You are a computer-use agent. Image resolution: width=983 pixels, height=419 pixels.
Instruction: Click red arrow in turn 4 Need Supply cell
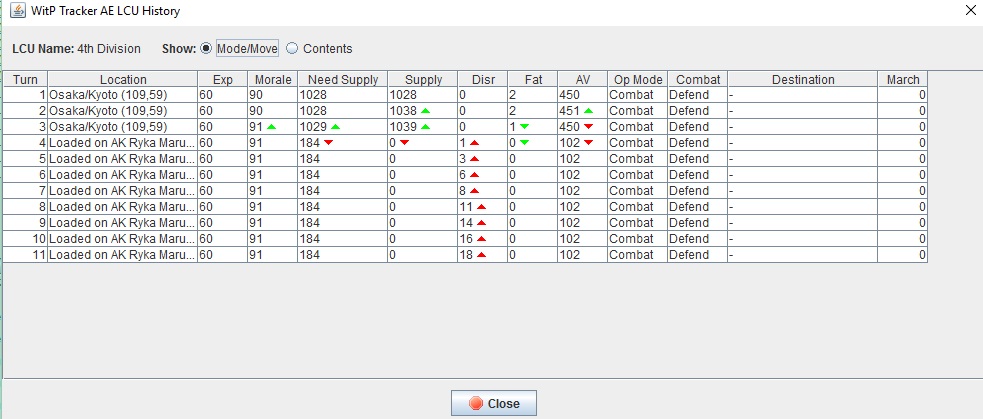point(329,143)
